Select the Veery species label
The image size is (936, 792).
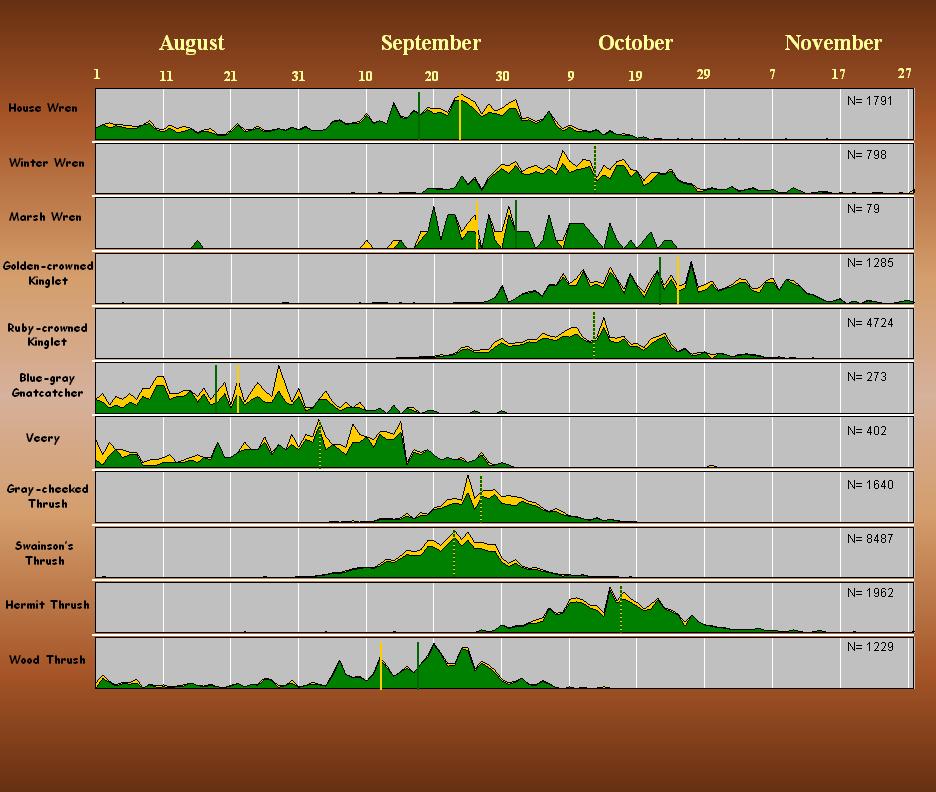coord(43,438)
